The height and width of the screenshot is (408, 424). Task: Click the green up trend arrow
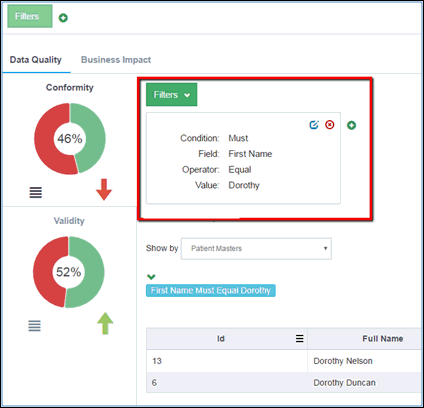coord(105,323)
